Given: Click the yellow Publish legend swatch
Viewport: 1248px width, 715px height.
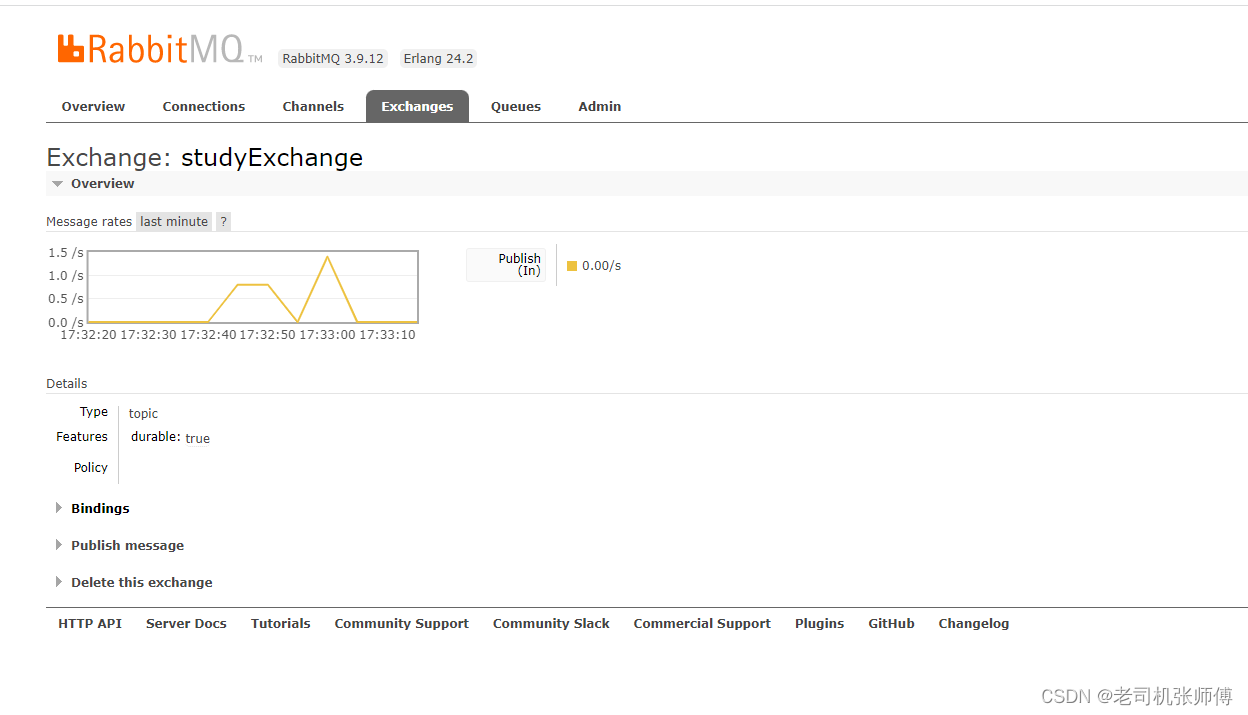Looking at the screenshot, I should pyautogui.click(x=572, y=266).
